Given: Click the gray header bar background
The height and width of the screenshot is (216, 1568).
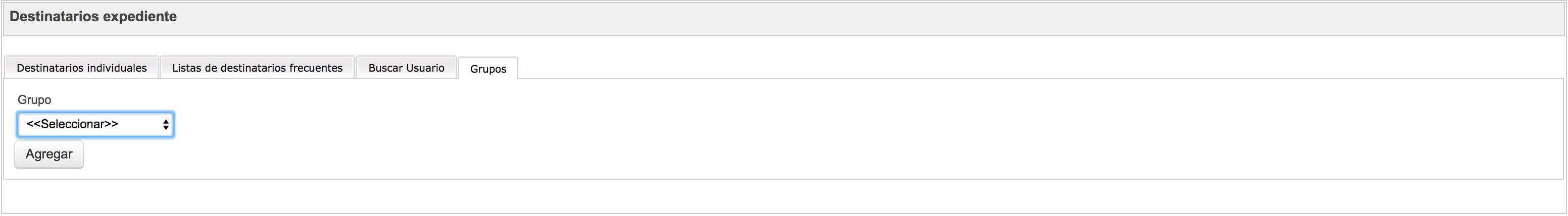Looking at the screenshot, I should click(x=852, y=18).
